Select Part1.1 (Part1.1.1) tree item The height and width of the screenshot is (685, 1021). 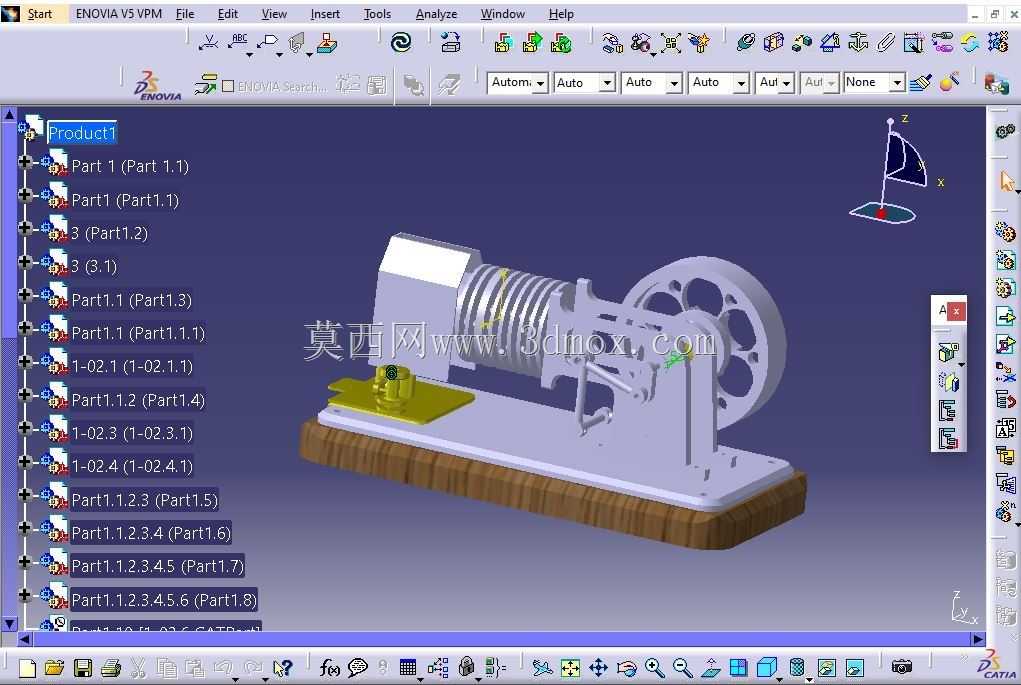(x=138, y=333)
